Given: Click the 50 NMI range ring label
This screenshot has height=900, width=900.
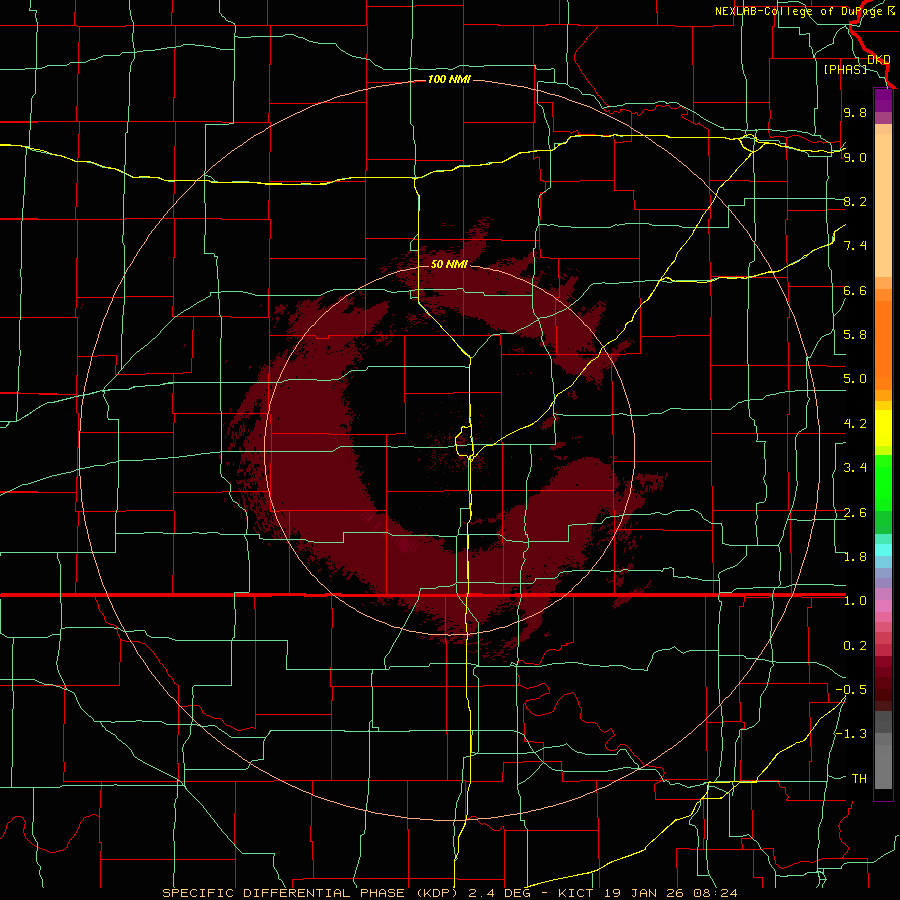Looking at the screenshot, I should coord(449,264).
